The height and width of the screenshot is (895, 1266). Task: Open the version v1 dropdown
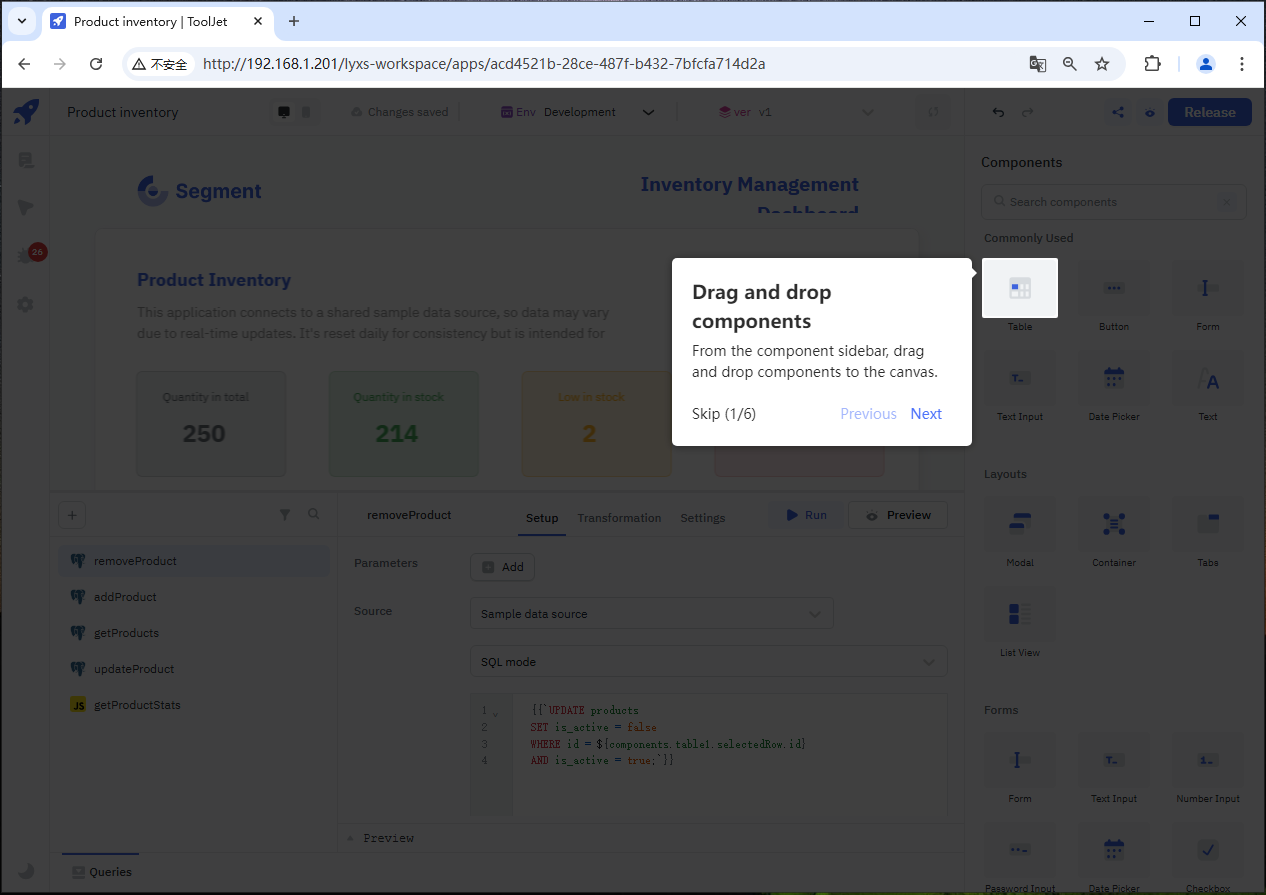point(796,112)
